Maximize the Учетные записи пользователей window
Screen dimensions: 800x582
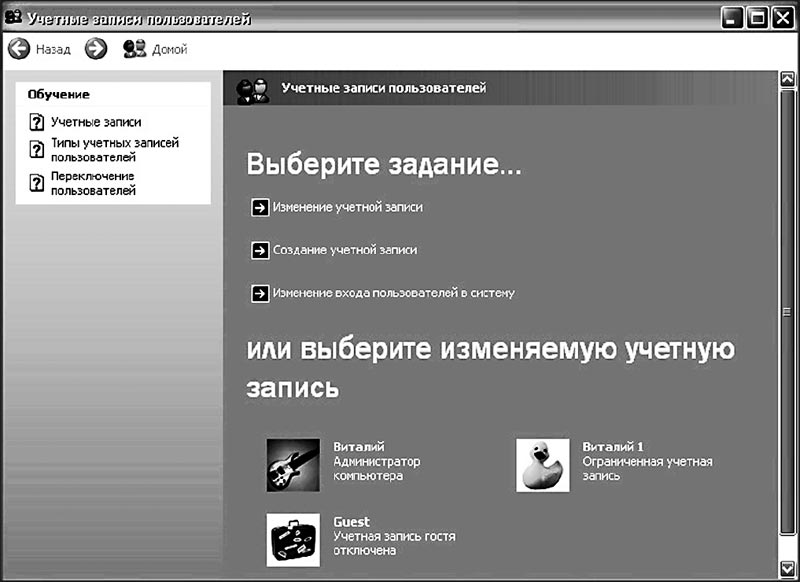[758, 18]
